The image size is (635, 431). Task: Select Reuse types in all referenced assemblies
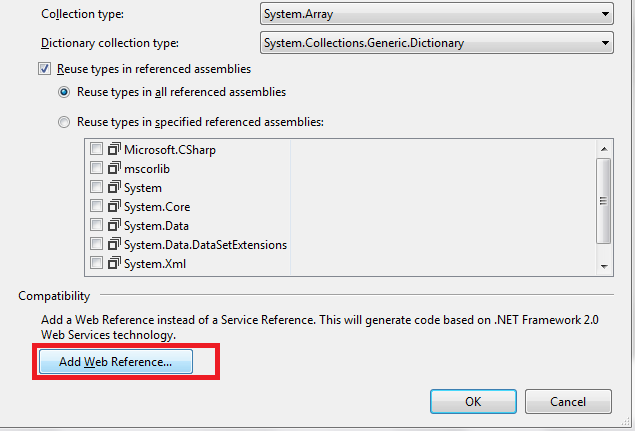(x=65, y=92)
